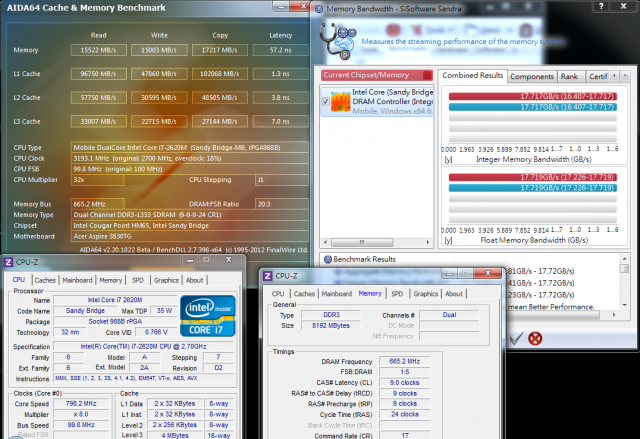The height and width of the screenshot is (439, 640).
Task: Click the Core Speed 798.2 MHz value
Action: 81,404
